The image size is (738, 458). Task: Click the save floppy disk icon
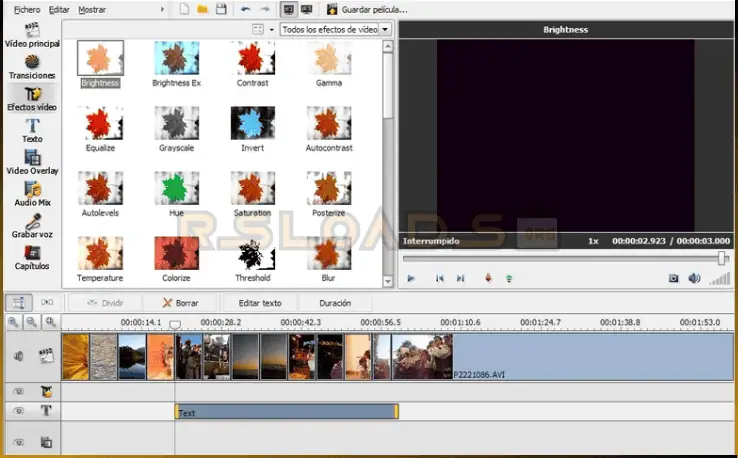220,9
